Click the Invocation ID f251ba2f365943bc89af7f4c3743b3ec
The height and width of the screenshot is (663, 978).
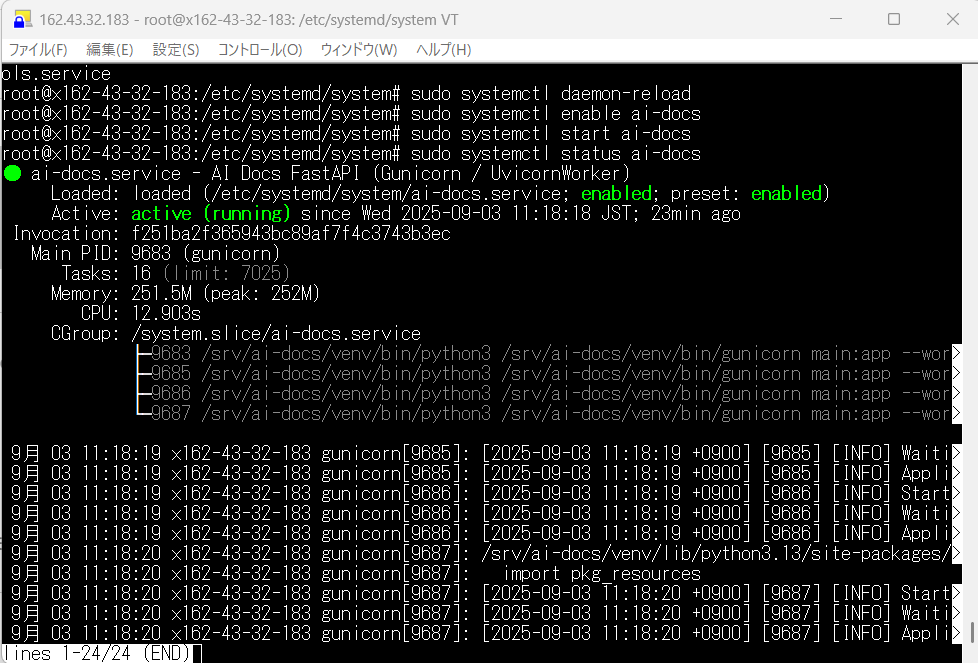(291, 233)
